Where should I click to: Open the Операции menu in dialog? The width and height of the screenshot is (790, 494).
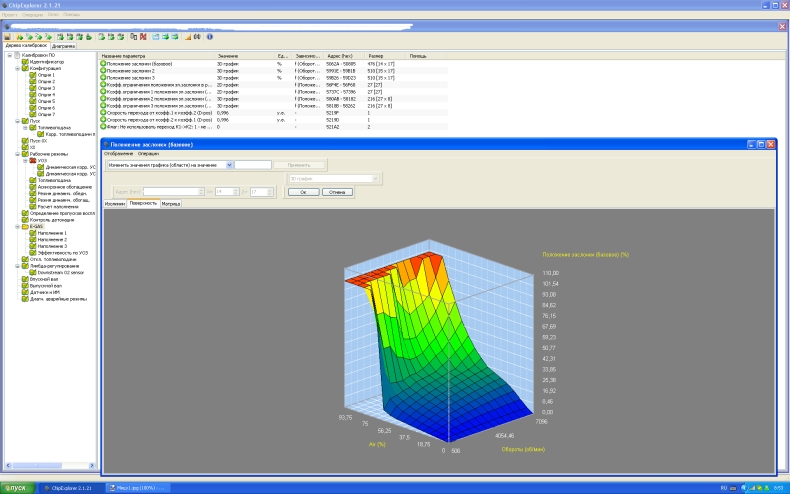[150, 153]
